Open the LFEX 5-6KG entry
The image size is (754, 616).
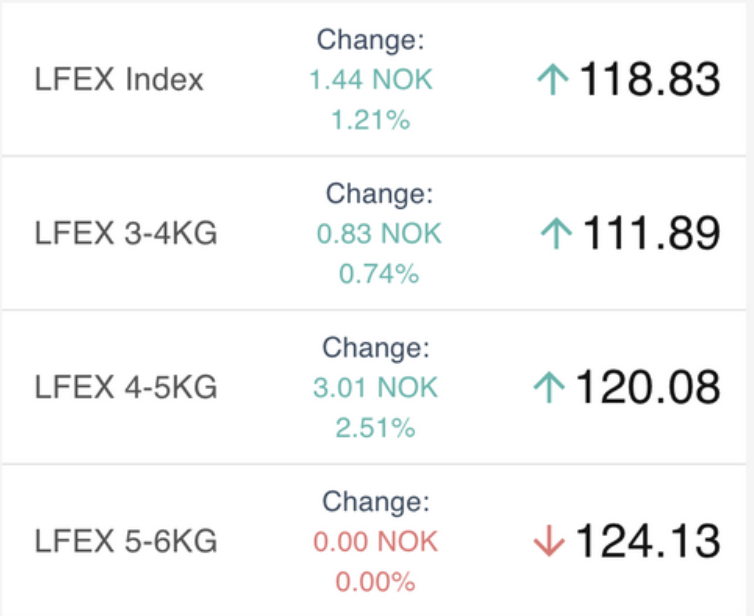pyautogui.click(x=126, y=541)
